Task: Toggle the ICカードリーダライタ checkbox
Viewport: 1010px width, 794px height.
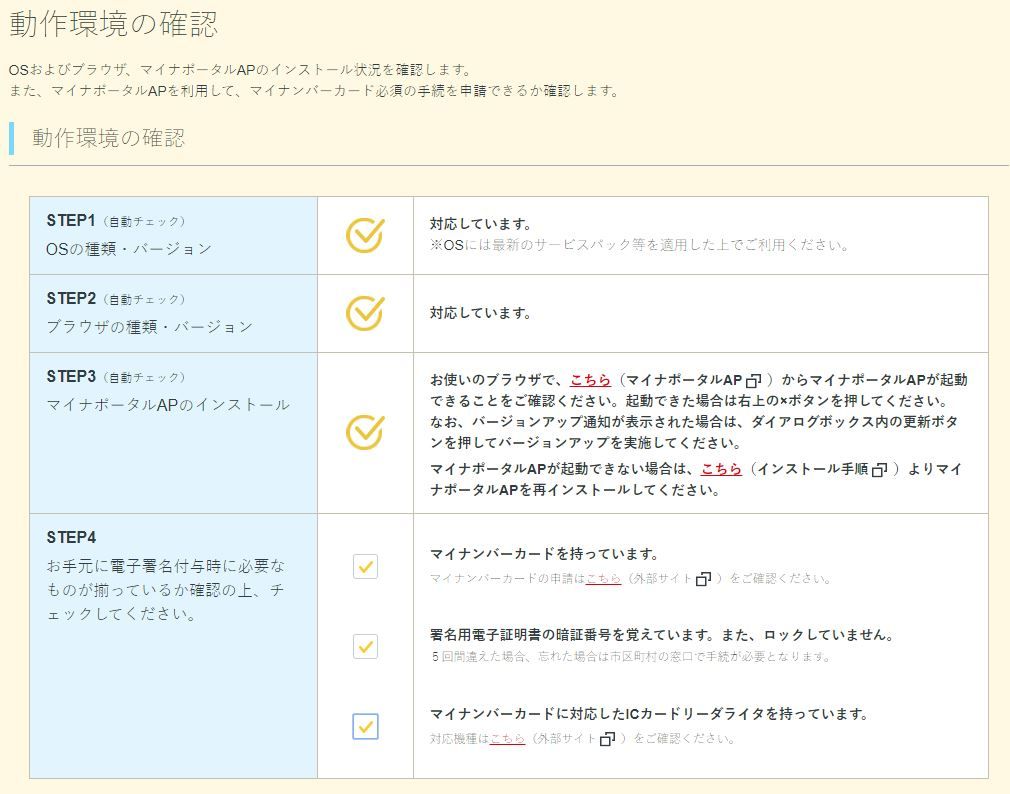Action: [x=365, y=726]
